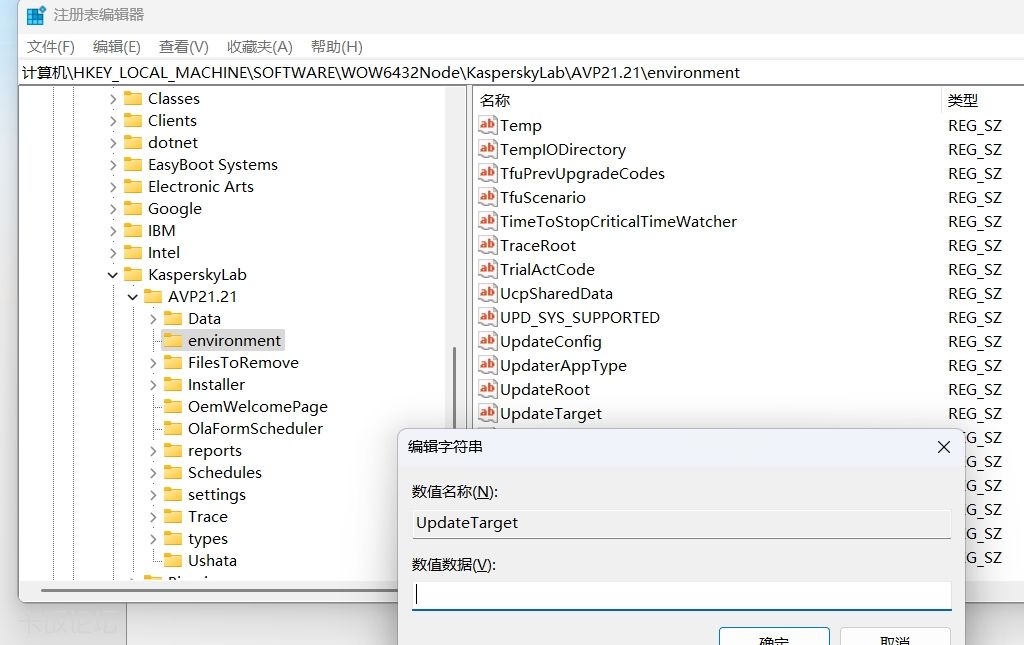Expand the Schedules subkey
Screen dimensions: 1024x645
(153, 473)
